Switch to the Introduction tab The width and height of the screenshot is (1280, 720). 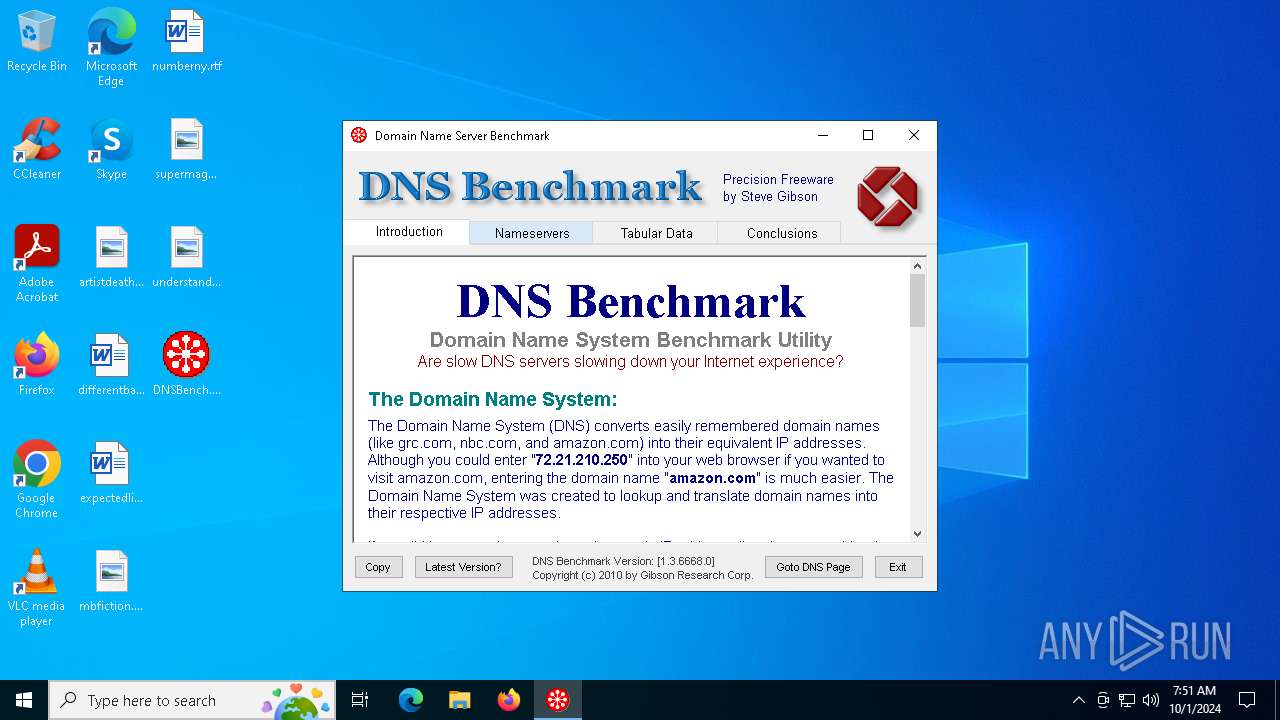(x=409, y=232)
